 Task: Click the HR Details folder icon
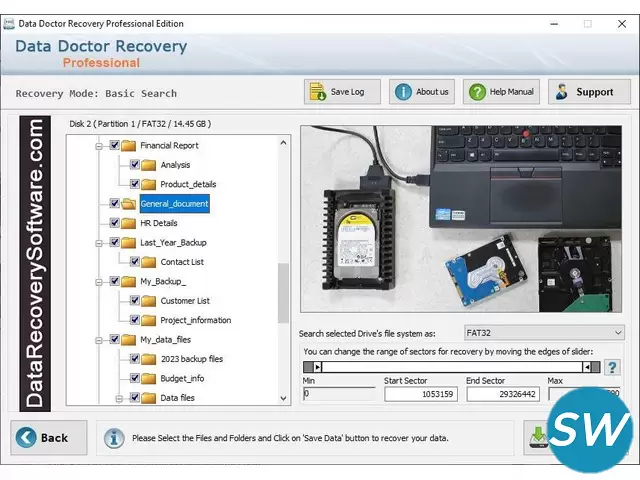coord(129,223)
